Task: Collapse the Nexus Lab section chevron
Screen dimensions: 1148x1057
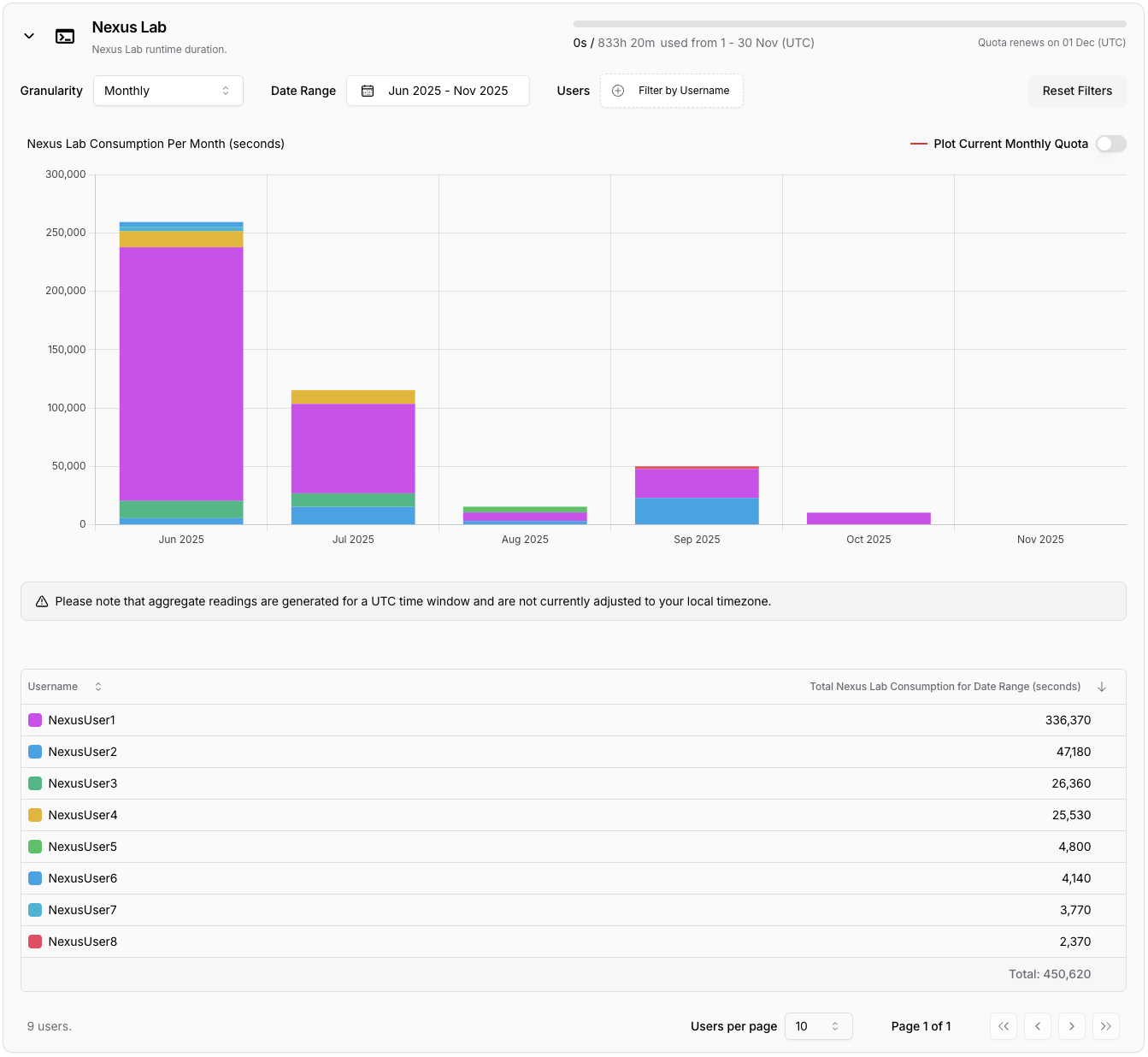Action: [29, 36]
